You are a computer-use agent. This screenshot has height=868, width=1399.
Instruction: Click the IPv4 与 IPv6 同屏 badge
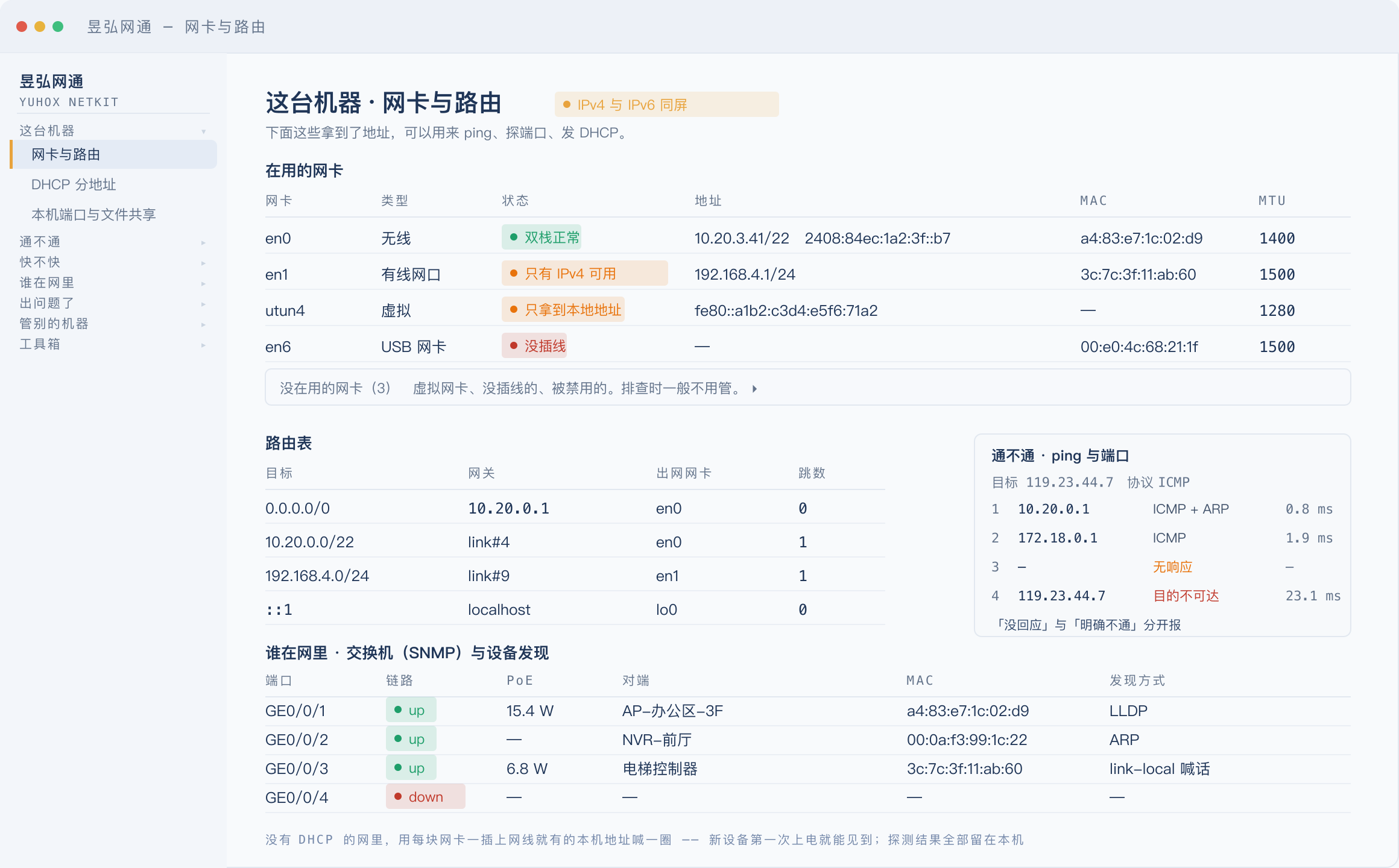[x=666, y=104]
